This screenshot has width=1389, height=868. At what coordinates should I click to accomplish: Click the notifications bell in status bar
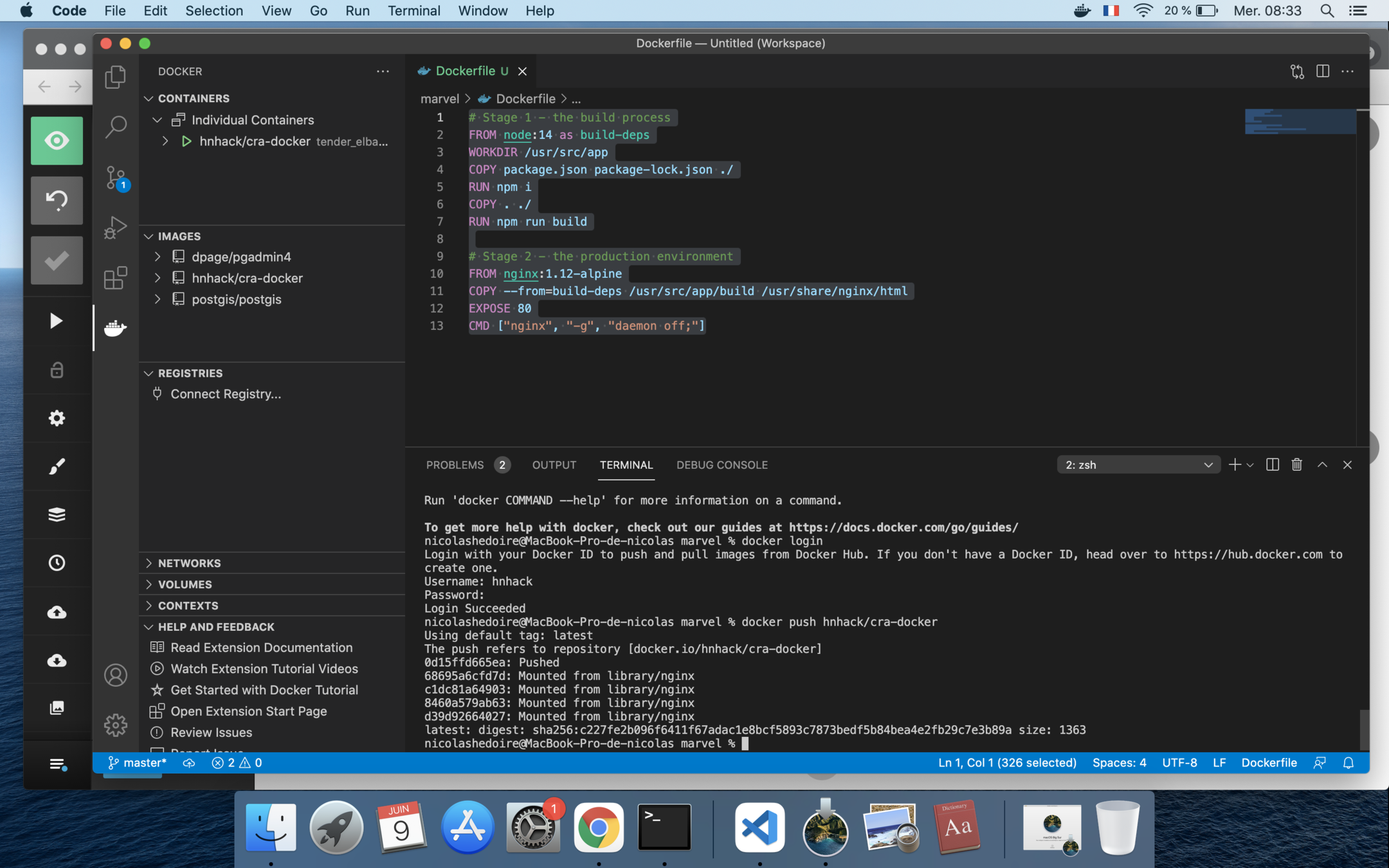[x=1348, y=763]
